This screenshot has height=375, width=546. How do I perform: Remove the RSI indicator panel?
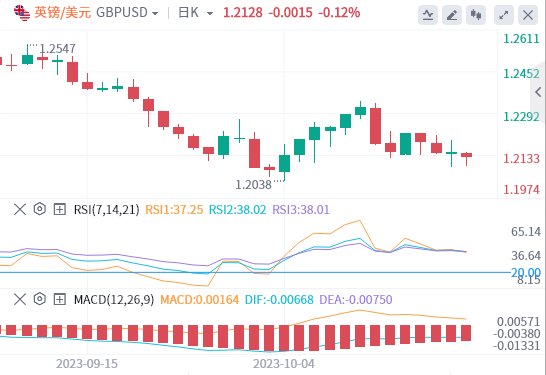[20, 210]
